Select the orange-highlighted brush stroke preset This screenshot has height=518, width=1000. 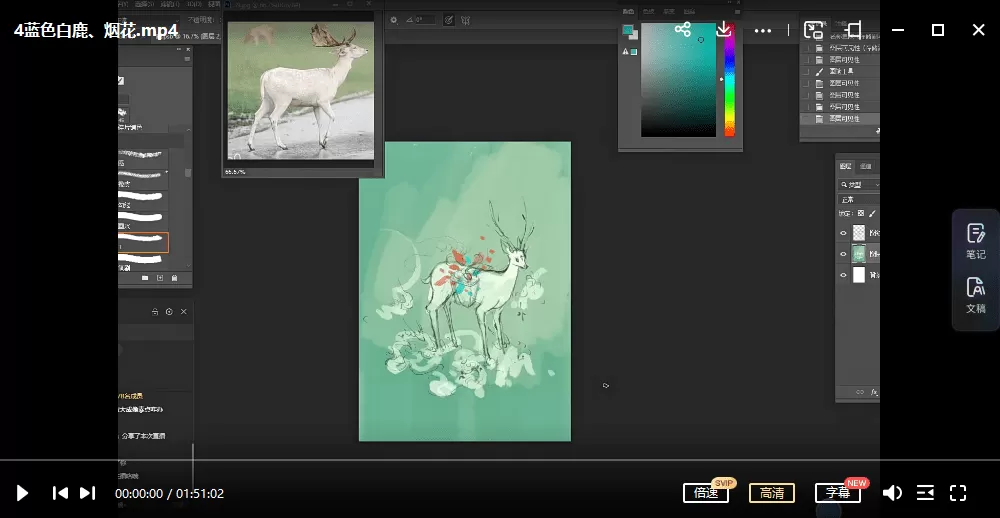point(142,242)
